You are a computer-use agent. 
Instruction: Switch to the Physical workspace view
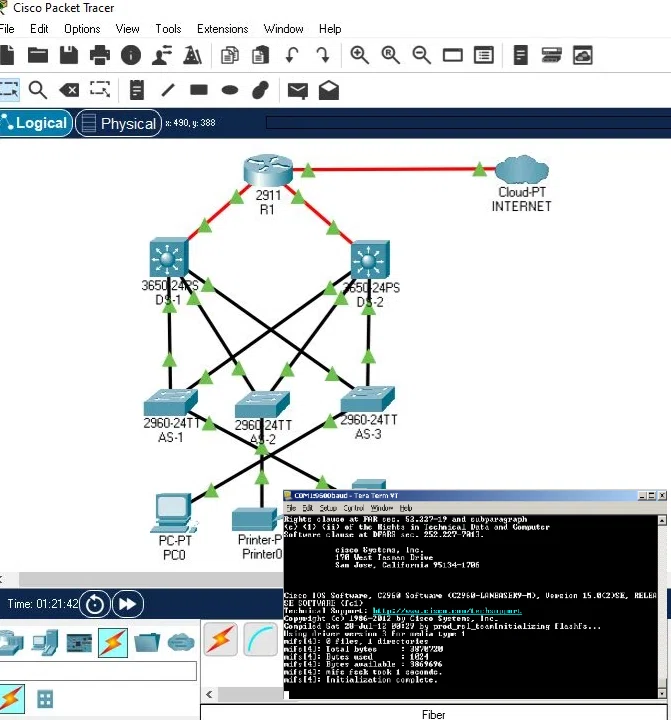tap(118, 124)
